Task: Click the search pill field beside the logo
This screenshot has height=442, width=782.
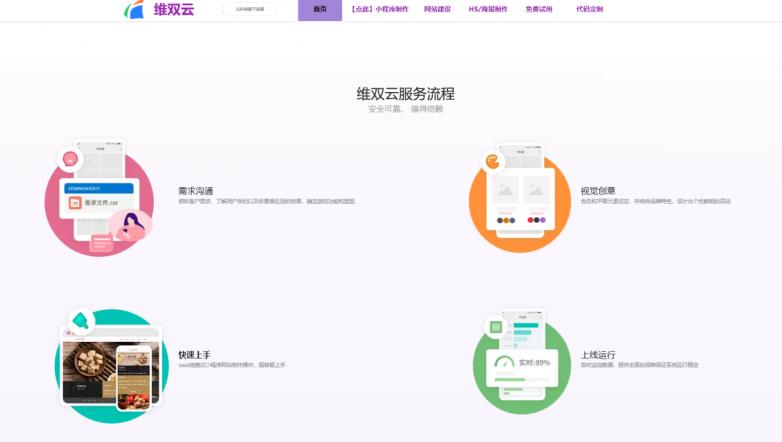Action: tap(249, 9)
